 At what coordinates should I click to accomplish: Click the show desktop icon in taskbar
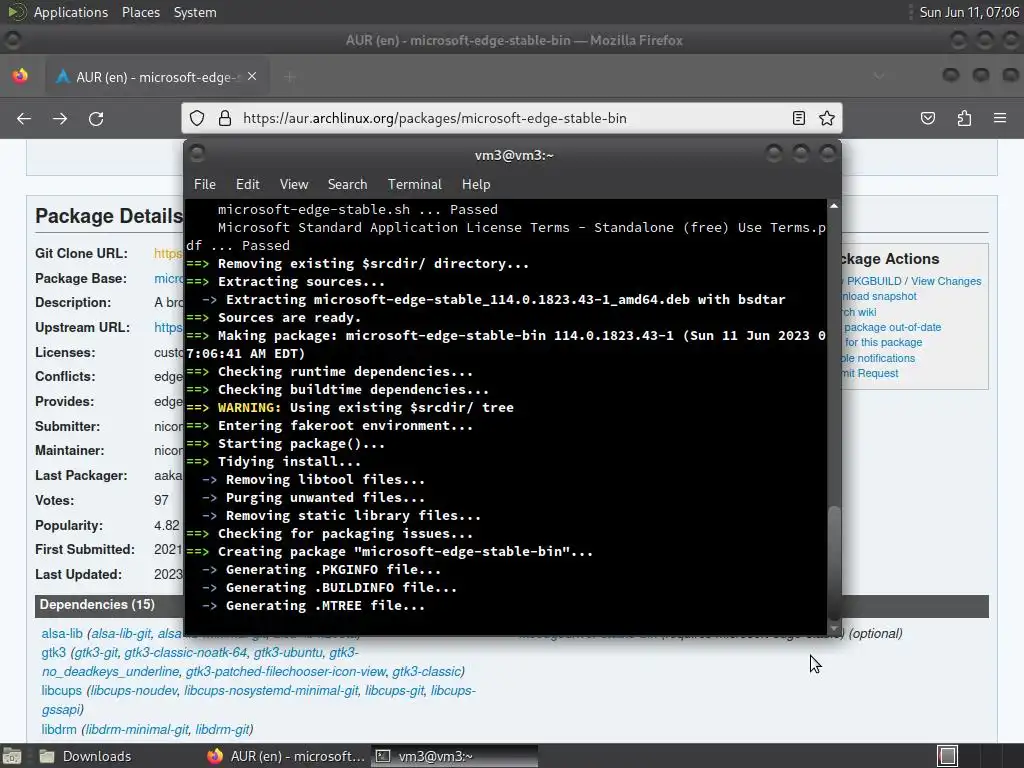coord(12,756)
